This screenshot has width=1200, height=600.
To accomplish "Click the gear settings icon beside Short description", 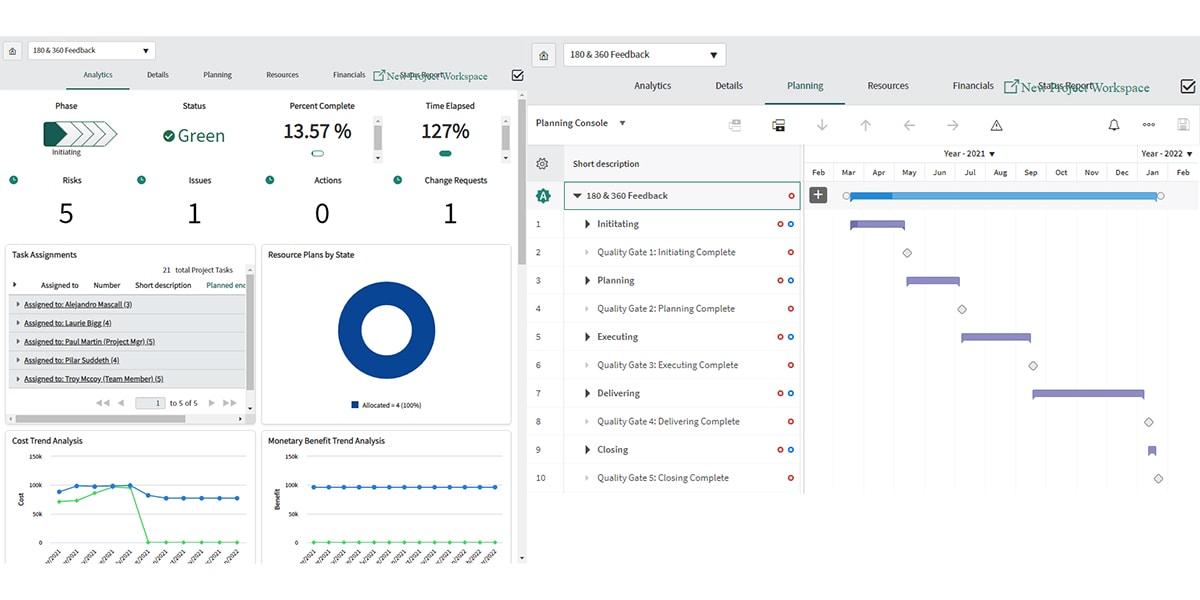I will (542, 164).
